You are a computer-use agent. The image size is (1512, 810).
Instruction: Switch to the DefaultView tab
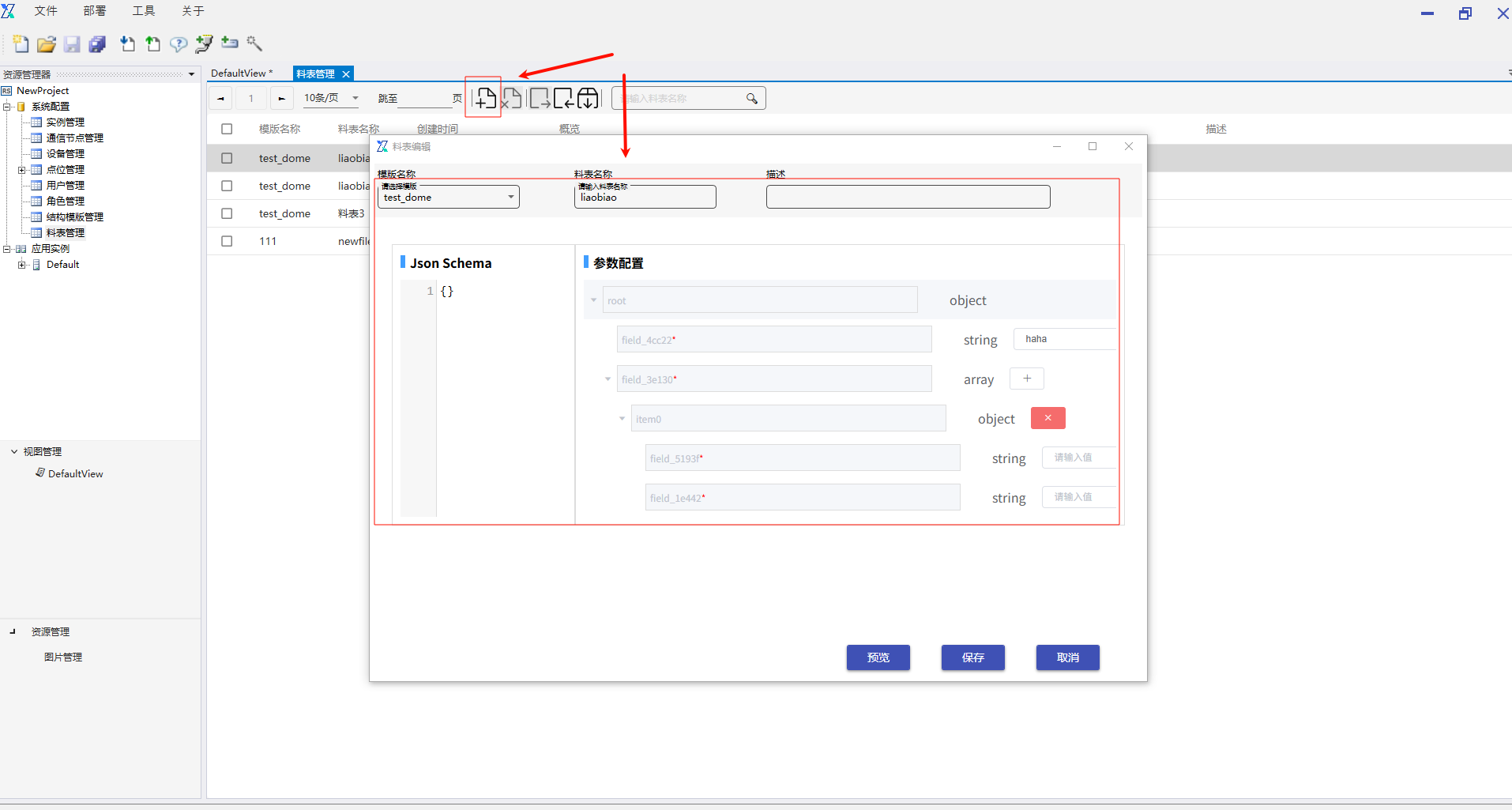coord(240,73)
